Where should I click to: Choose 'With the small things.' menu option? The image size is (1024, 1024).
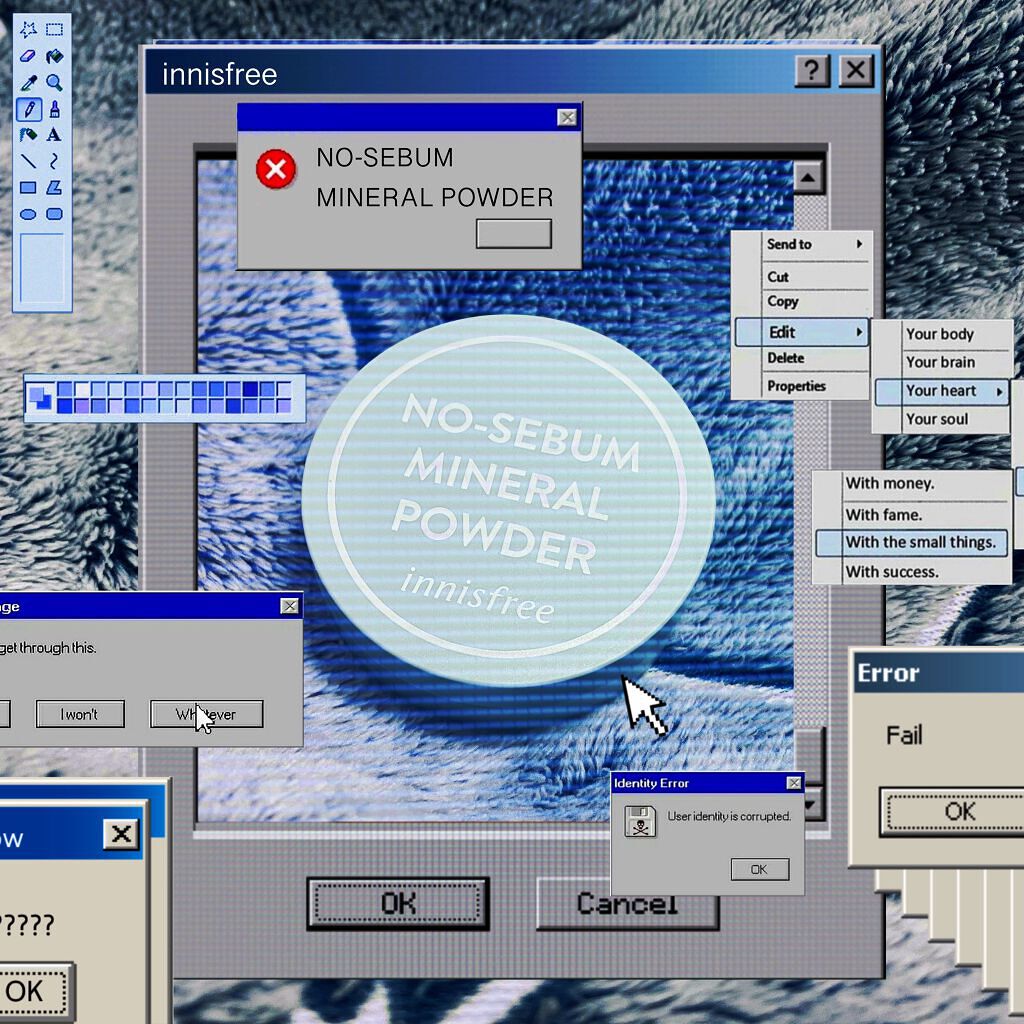[920, 543]
